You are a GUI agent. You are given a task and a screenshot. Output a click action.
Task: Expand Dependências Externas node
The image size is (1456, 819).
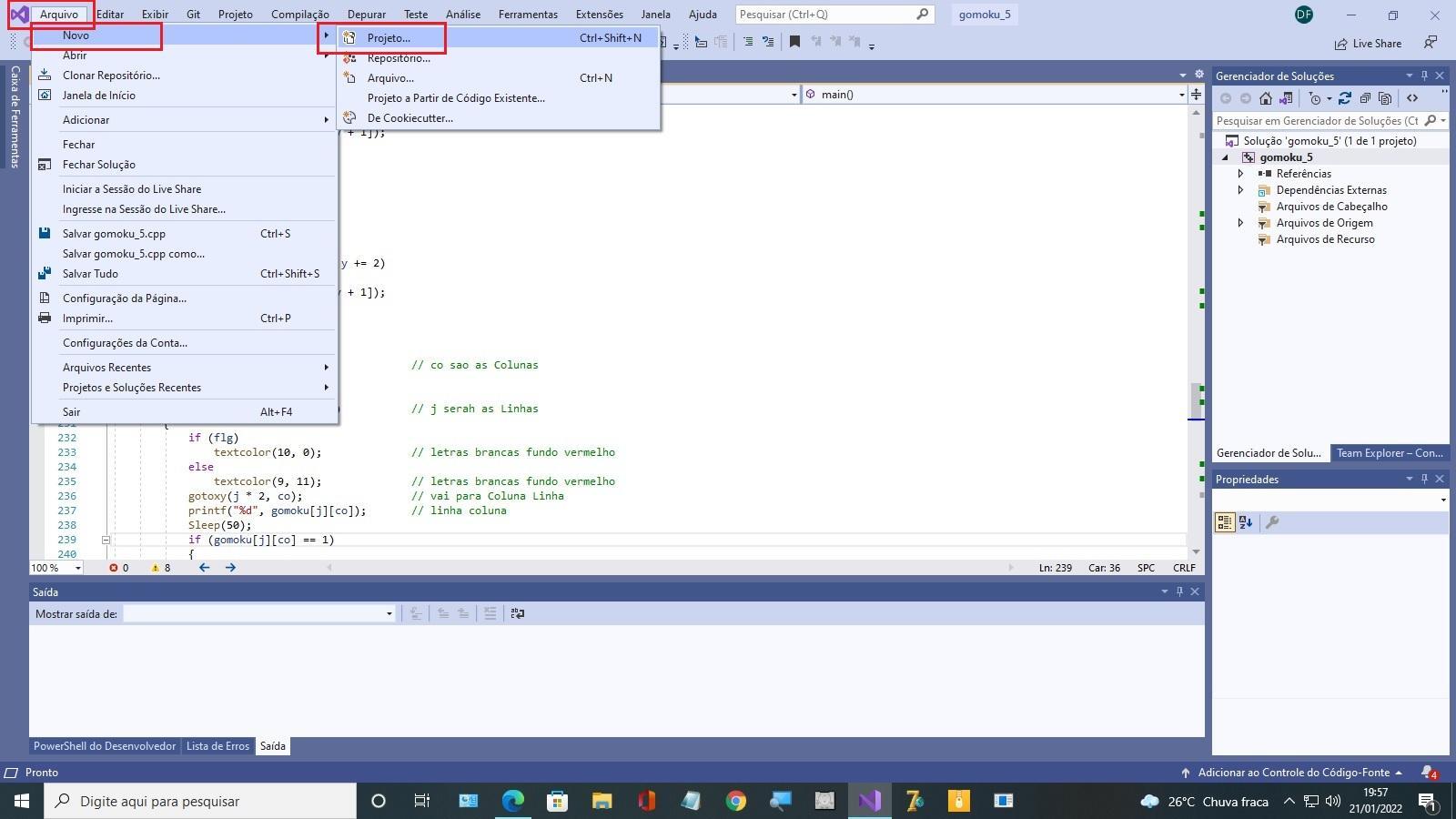click(1240, 190)
